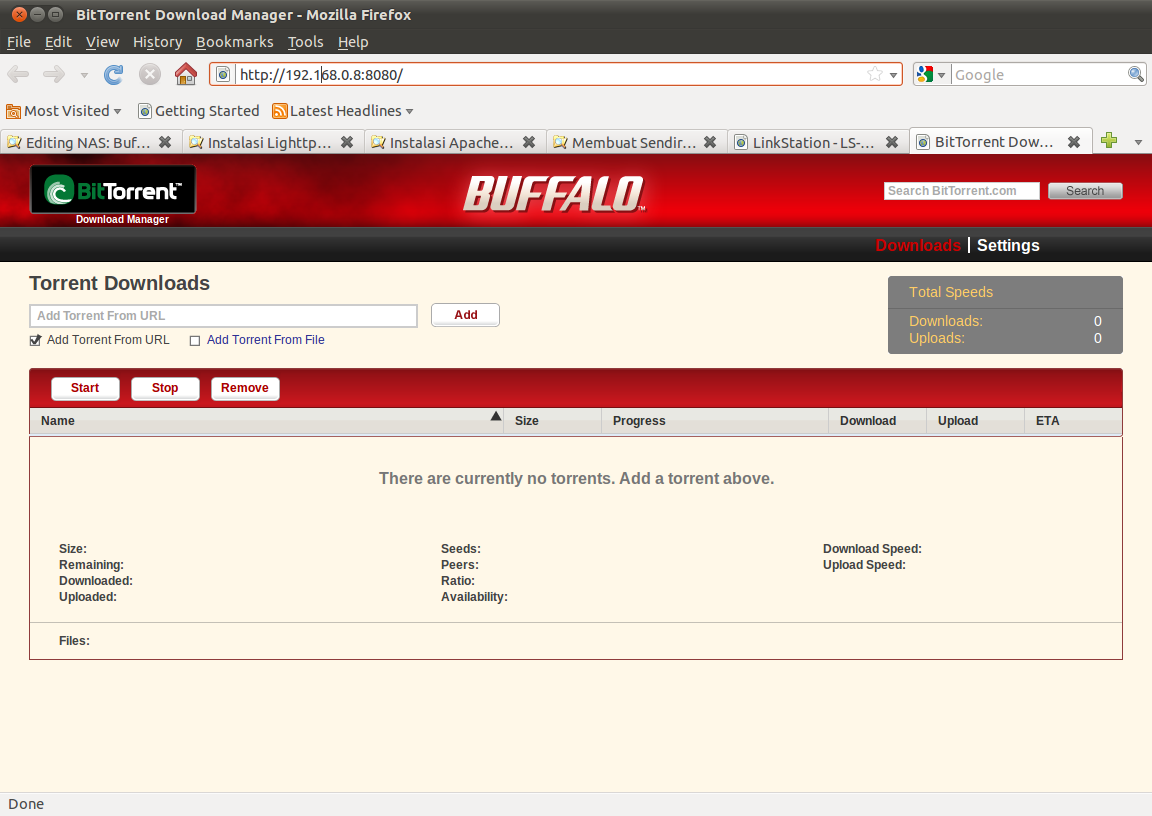Check the Add Torrent From URL checkbox
The width and height of the screenshot is (1152, 816).
(35, 340)
